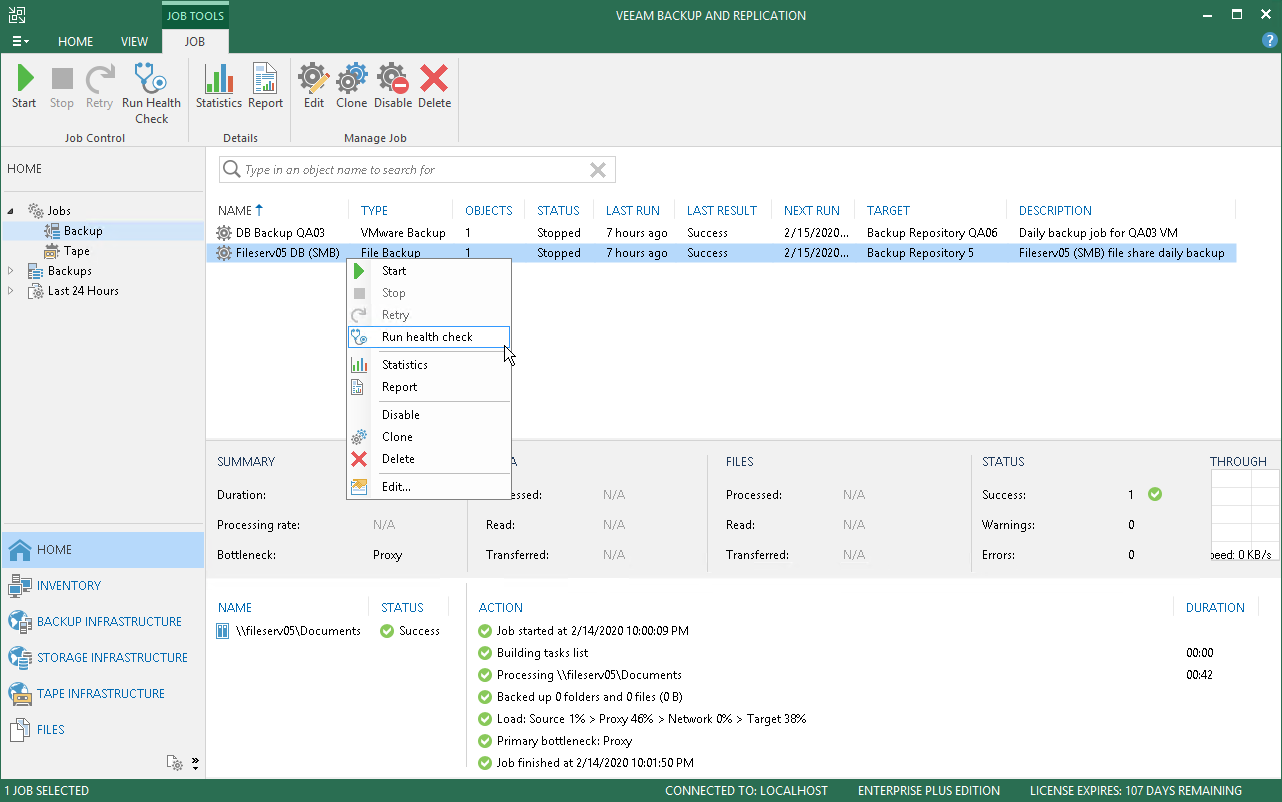This screenshot has height=802, width=1282.
Task: Open job Statistics in the ribbon
Action: (218, 86)
